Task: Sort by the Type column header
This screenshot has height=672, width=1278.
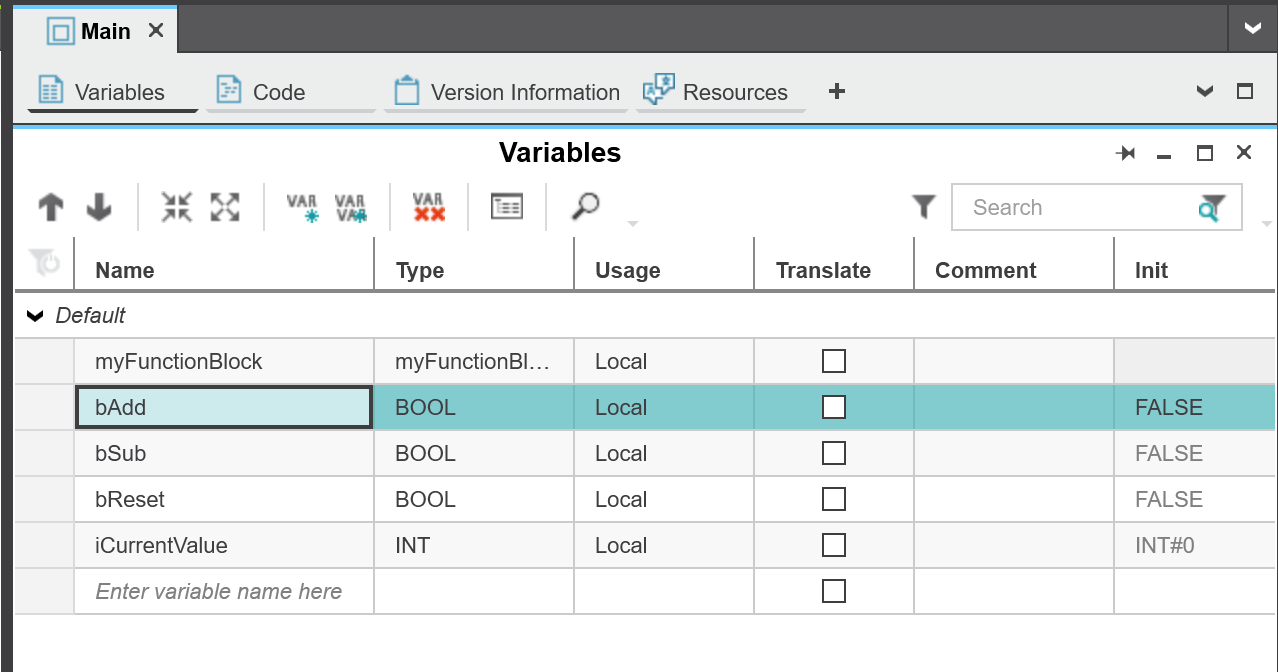Action: [474, 270]
